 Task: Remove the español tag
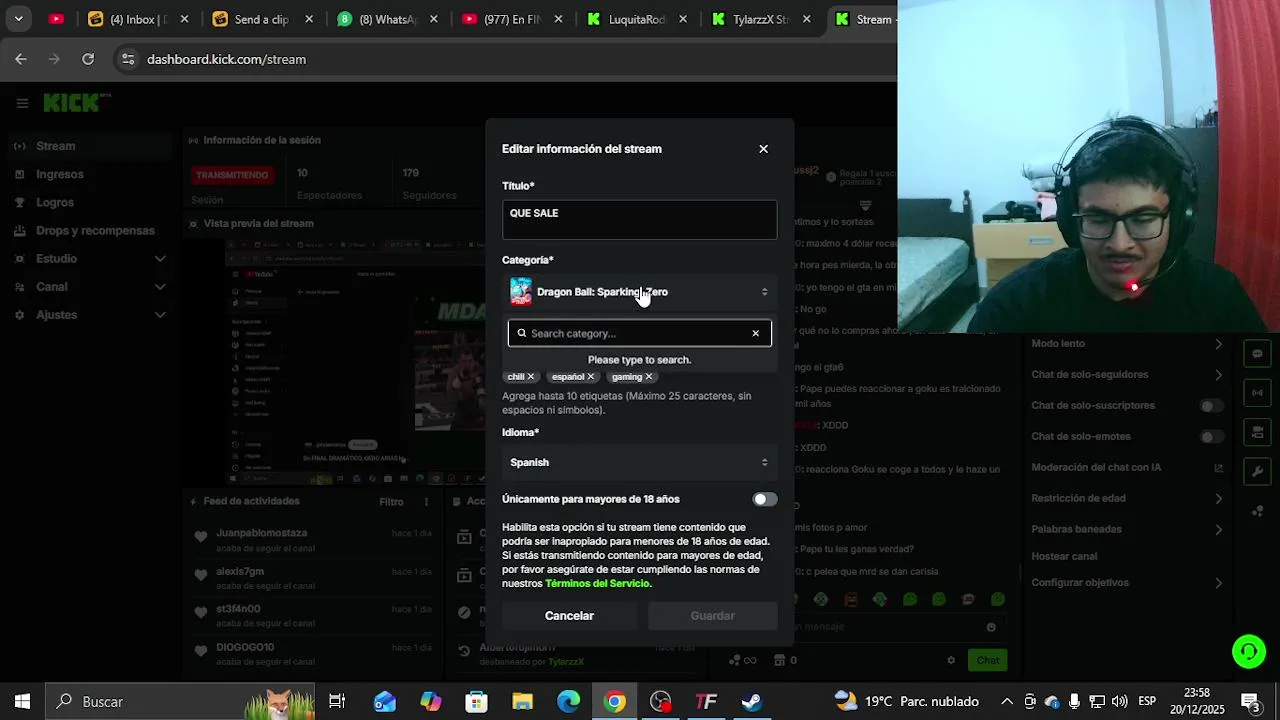pos(590,377)
